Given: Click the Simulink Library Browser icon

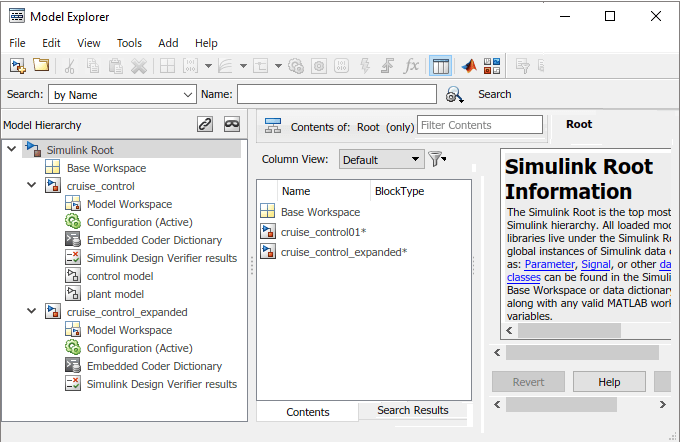Looking at the screenshot, I should tap(492, 66).
